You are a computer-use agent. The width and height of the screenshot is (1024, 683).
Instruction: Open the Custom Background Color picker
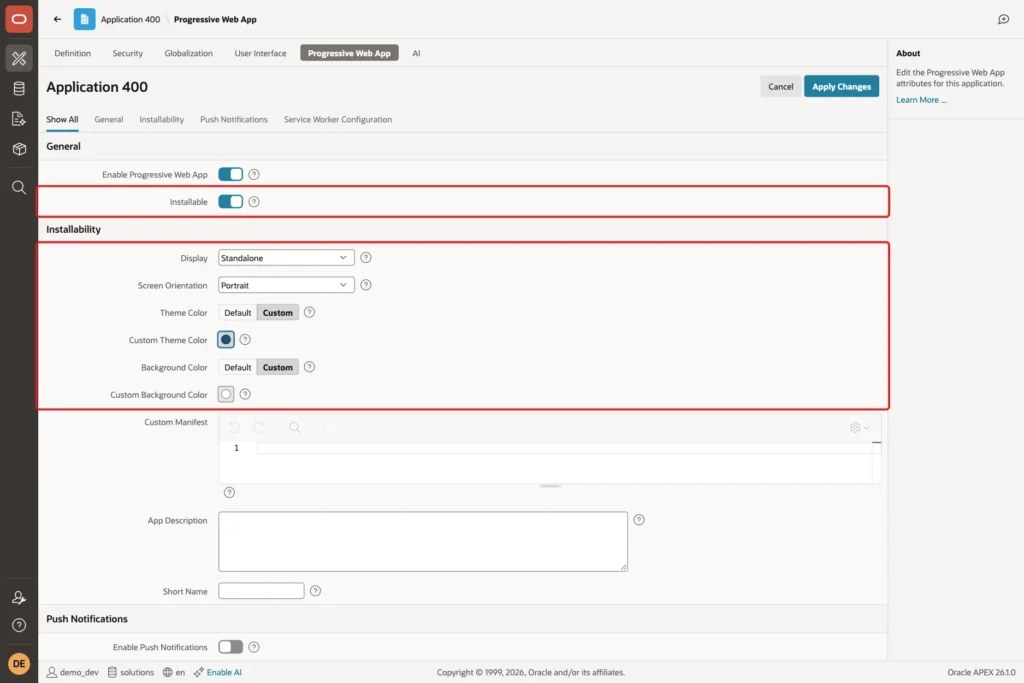(226, 394)
